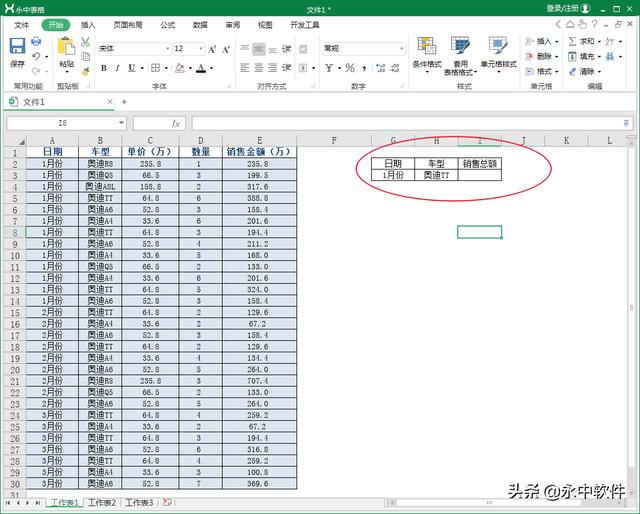Switch to the 插入 ribbon tab
The width and height of the screenshot is (640, 514).
pyautogui.click(x=88, y=25)
